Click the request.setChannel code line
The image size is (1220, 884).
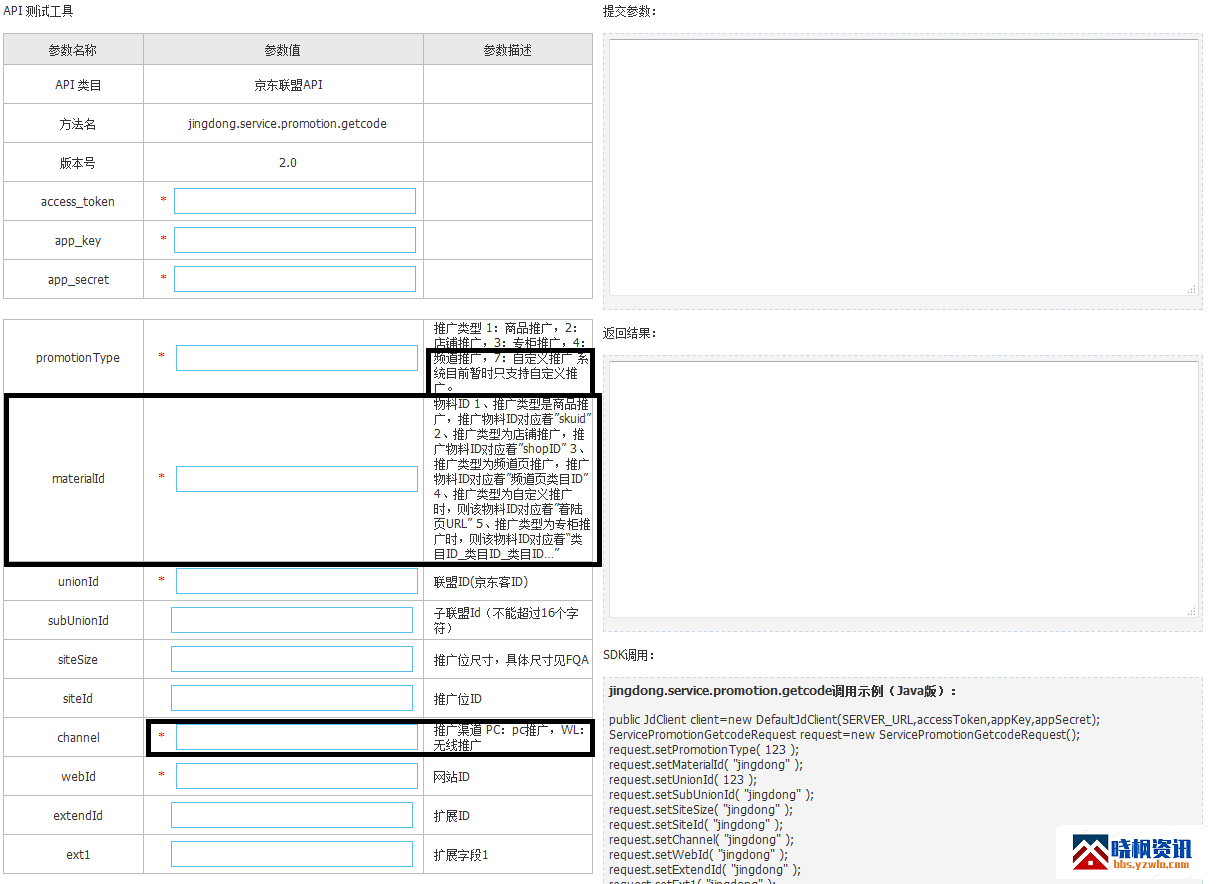[701, 840]
